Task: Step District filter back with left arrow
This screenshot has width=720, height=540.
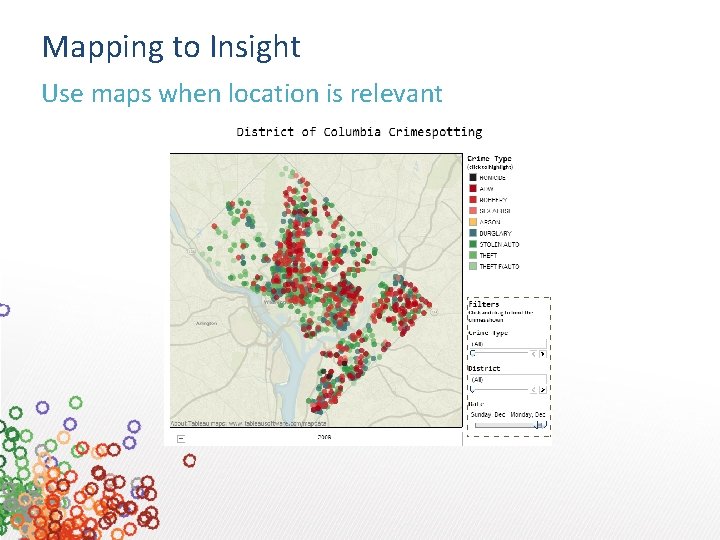Action: 533,389
